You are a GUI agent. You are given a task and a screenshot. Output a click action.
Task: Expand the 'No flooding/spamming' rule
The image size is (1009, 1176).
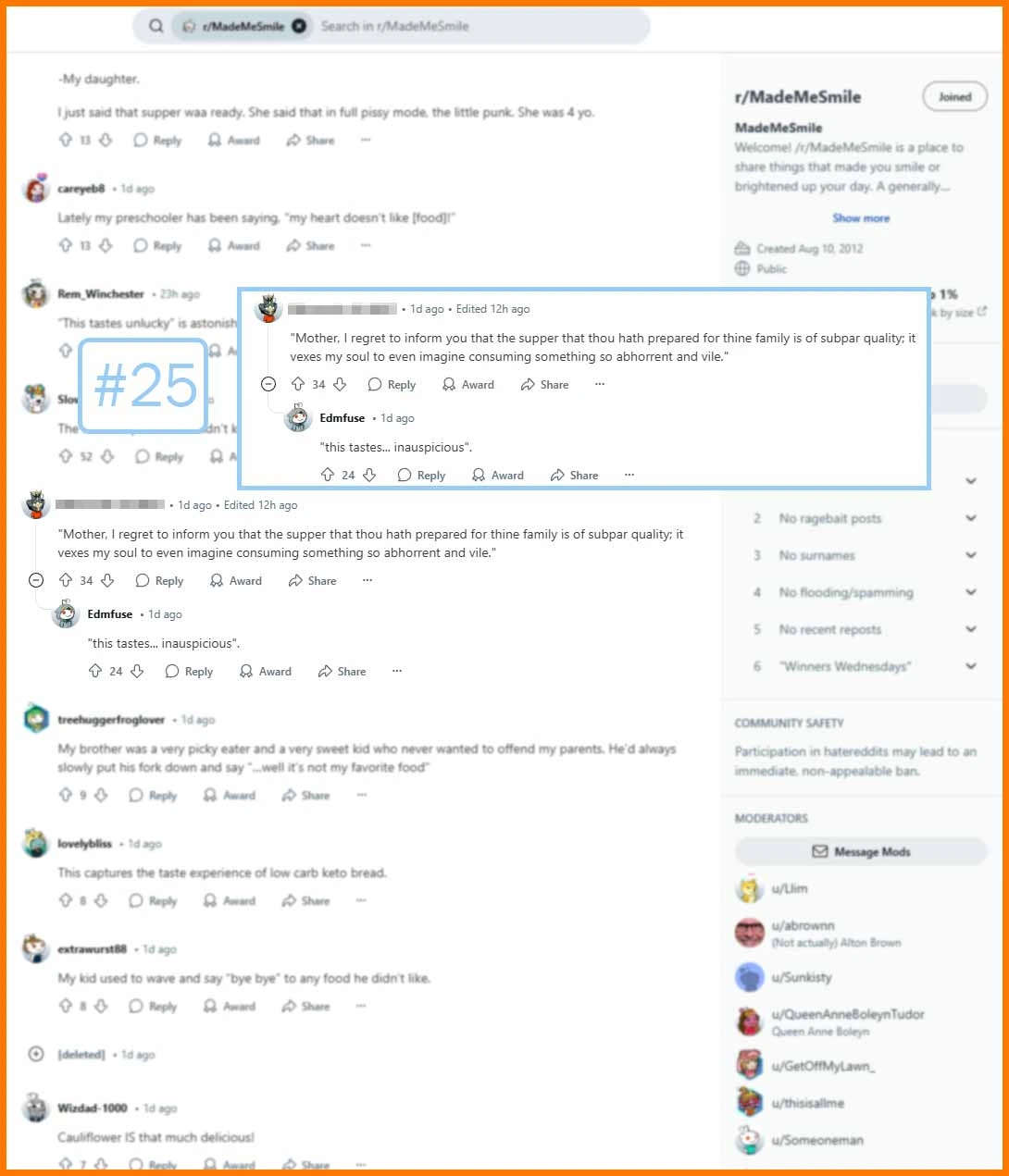[971, 592]
